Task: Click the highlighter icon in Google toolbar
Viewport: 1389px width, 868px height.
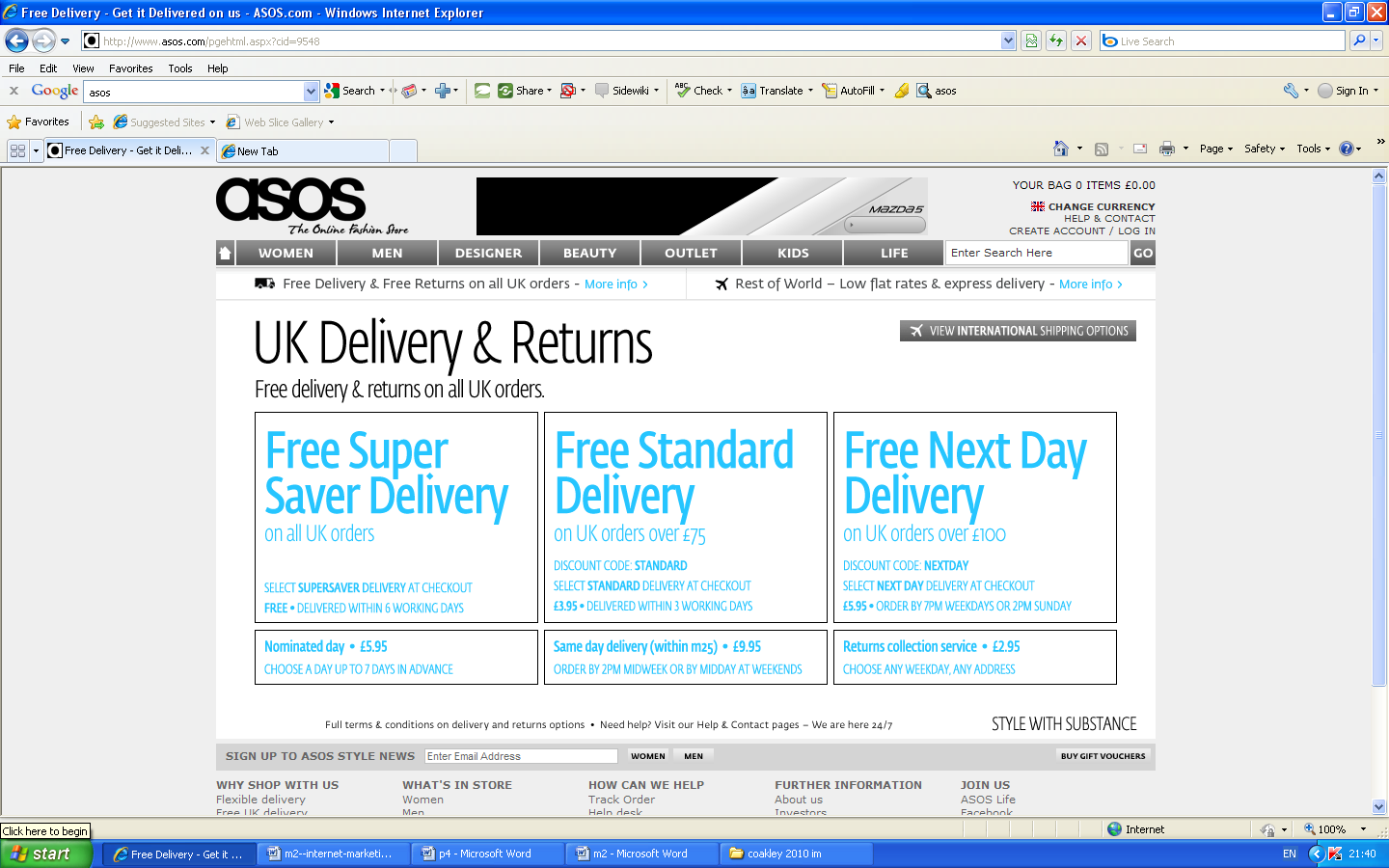Action: (x=902, y=91)
